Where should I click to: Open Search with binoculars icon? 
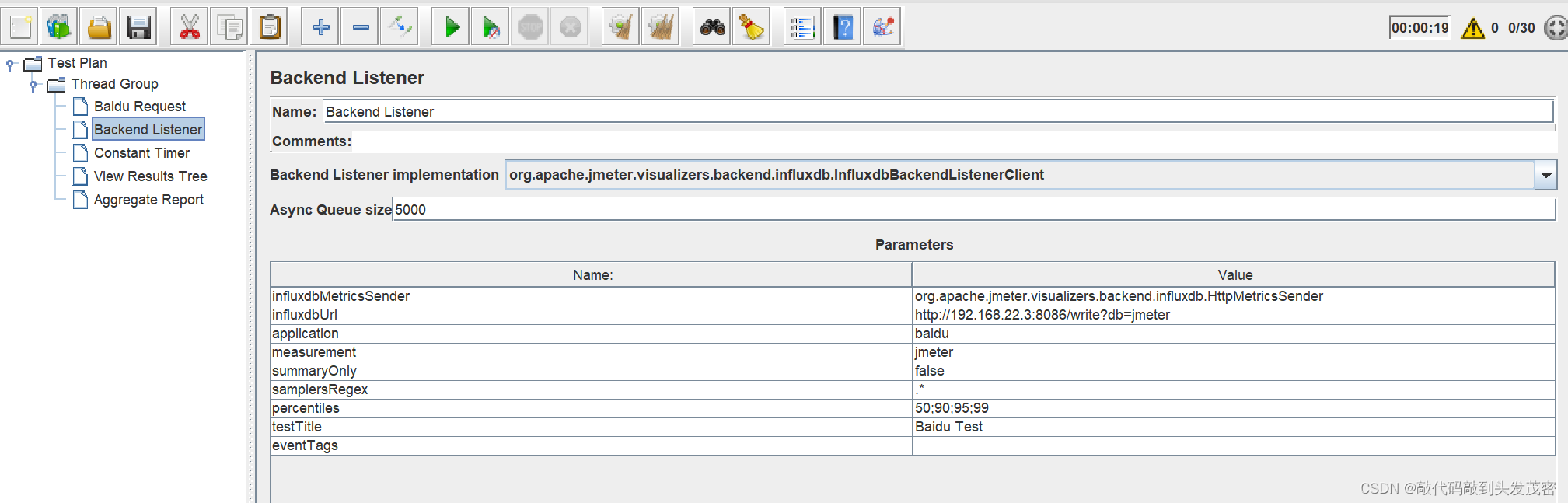click(712, 27)
